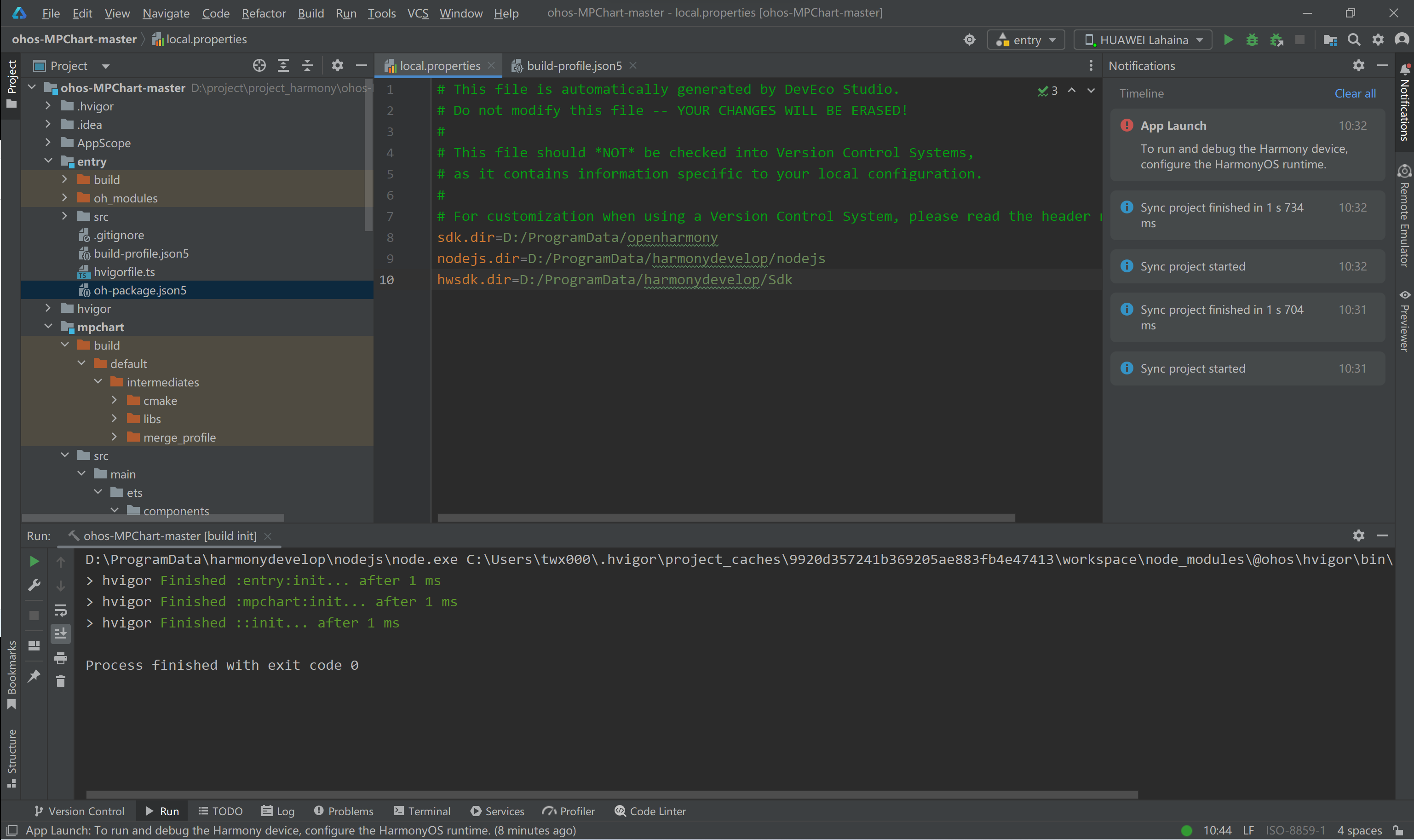This screenshot has width=1414, height=840.
Task: Open the VCS menu
Action: (x=418, y=13)
